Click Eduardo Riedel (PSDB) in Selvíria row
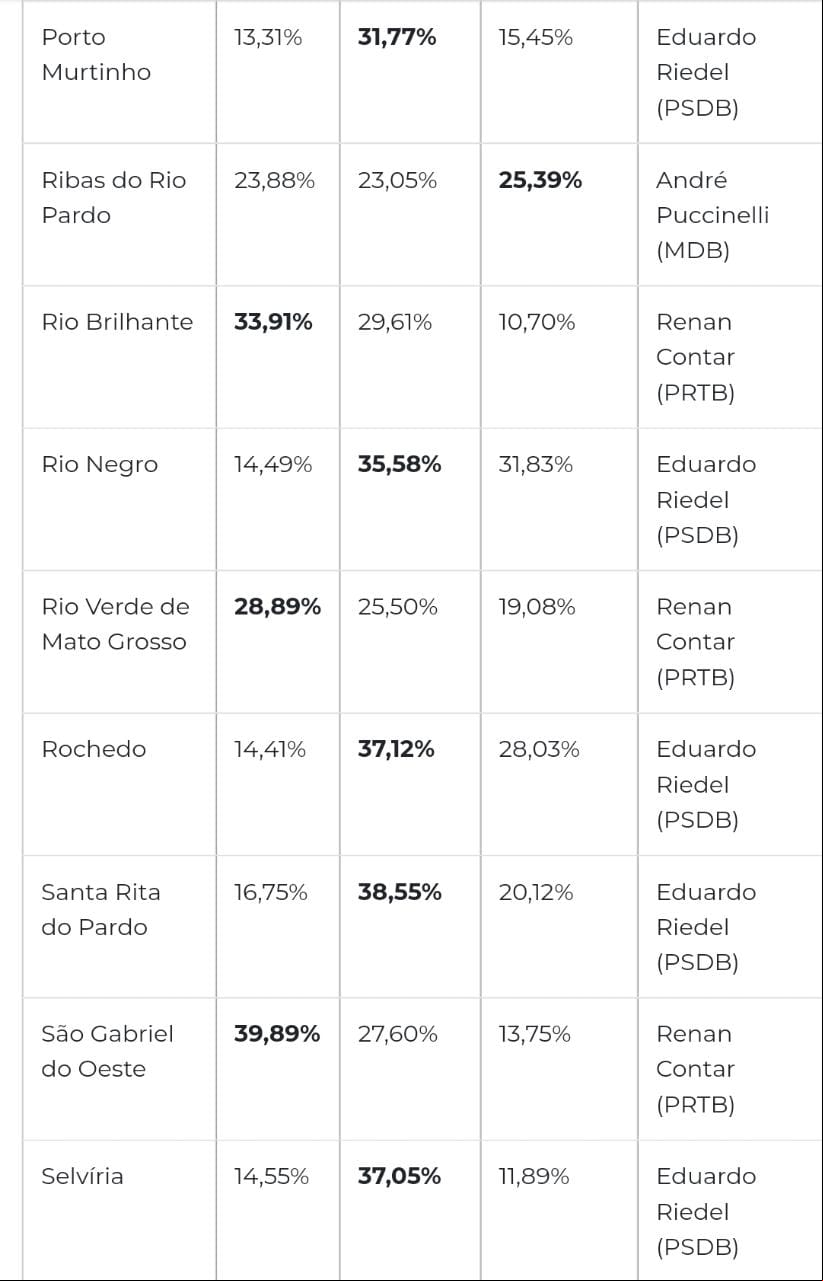The height and width of the screenshot is (1281, 823). pos(706,1211)
